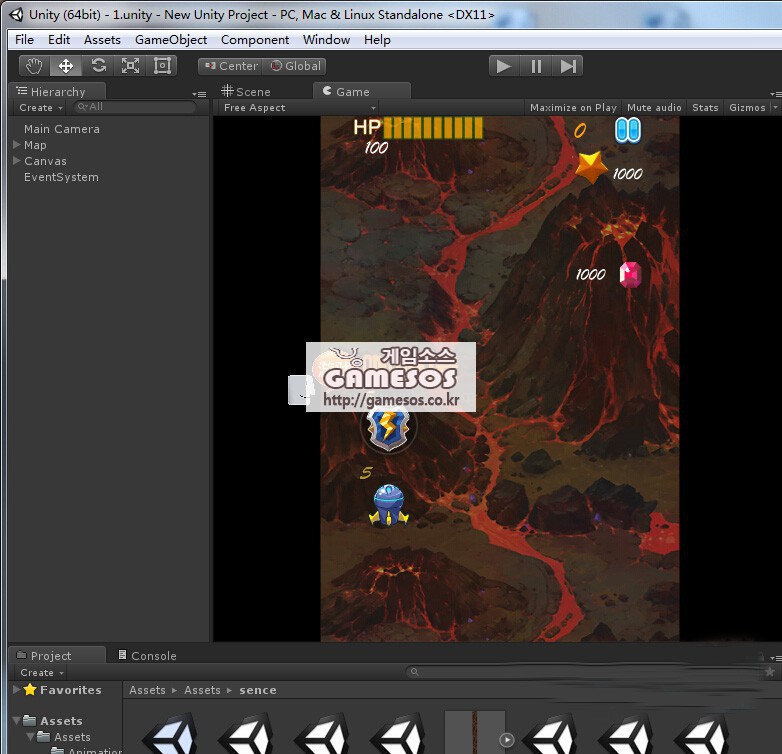This screenshot has width=782, height=754.
Task: Select the Move tool
Action: [x=66, y=66]
